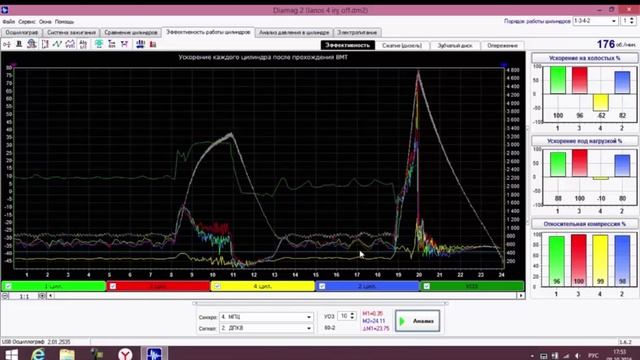Click the horizontal slider bar above the Синхро panel
This screenshot has height=360, width=640.
[x=320, y=303]
